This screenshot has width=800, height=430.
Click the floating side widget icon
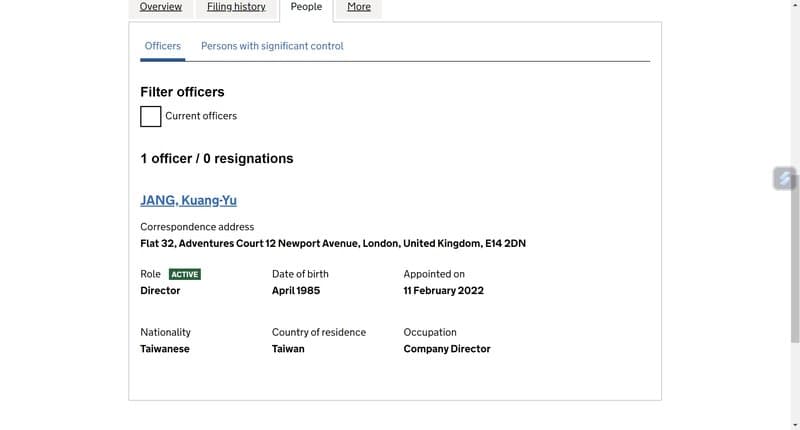784,179
